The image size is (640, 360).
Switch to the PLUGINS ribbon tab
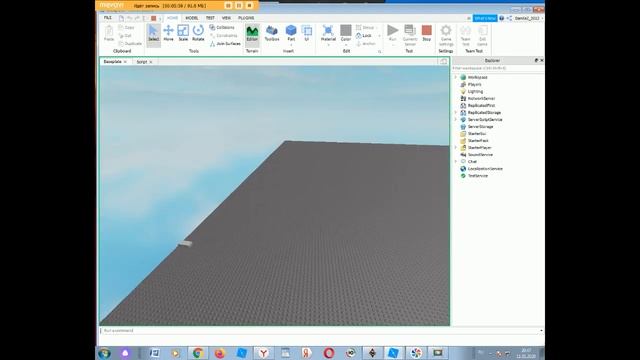pyautogui.click(x=246, y=18)
